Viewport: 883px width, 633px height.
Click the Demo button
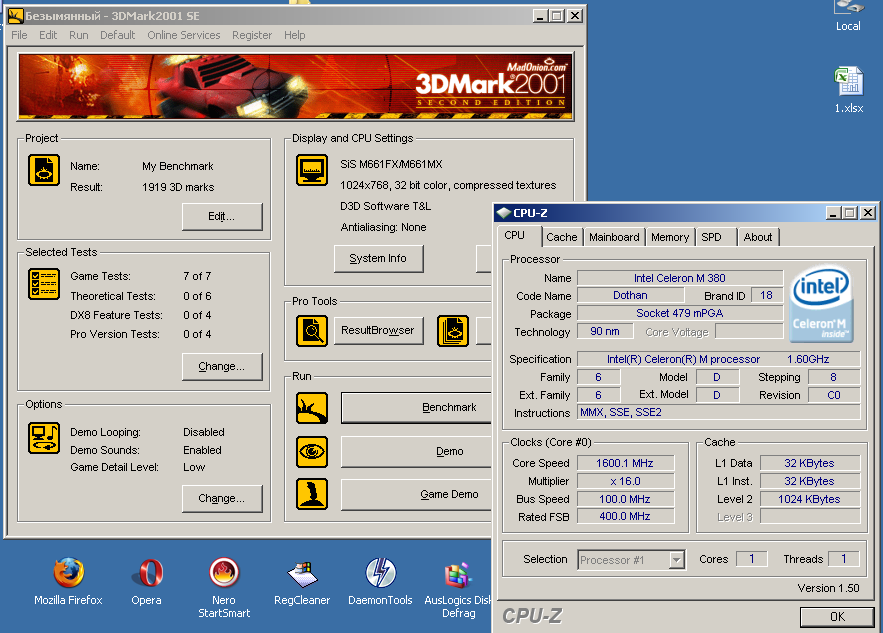[x=417, y=452]
